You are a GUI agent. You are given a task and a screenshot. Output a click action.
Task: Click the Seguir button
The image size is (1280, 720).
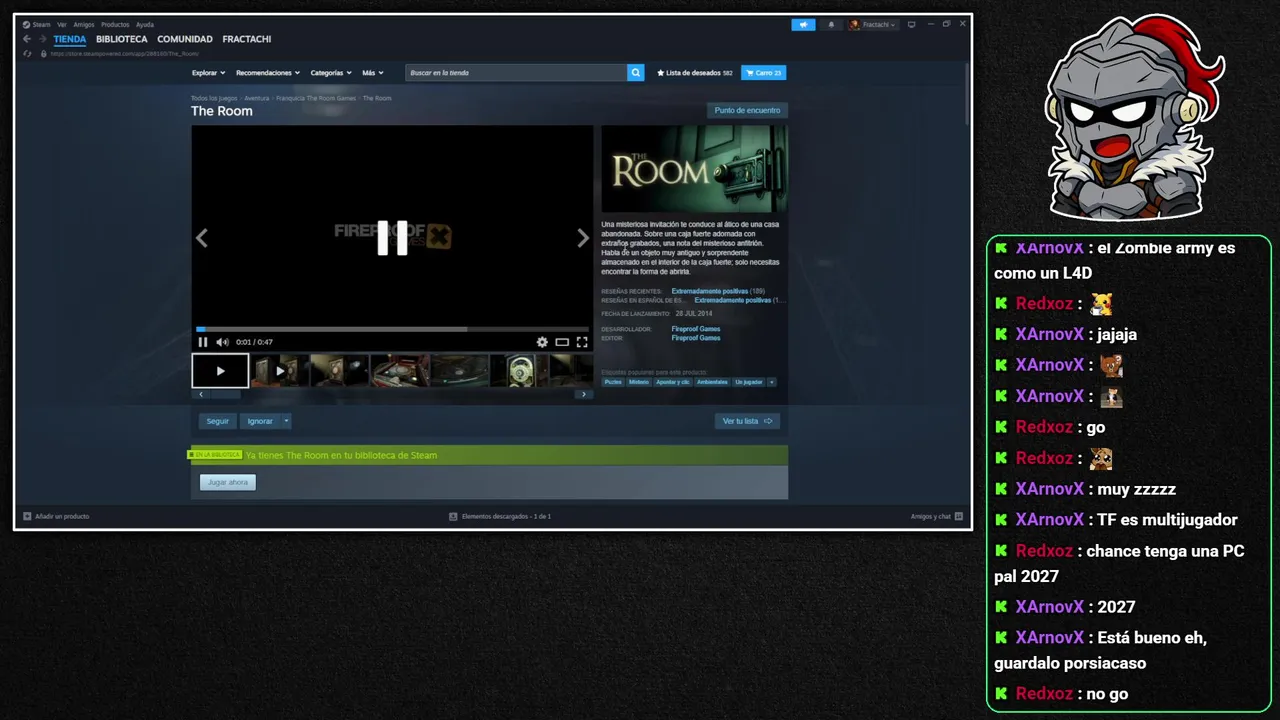click(218, 421)
